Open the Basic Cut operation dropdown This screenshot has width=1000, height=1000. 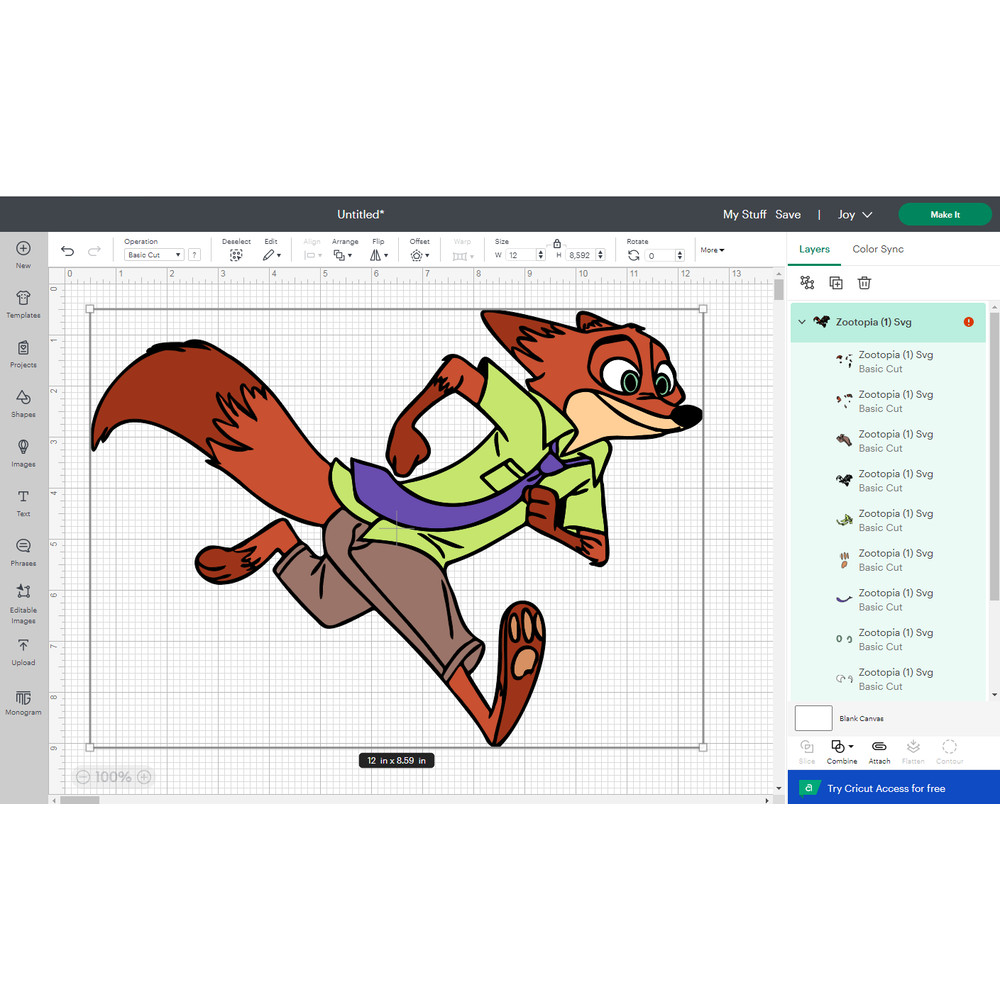click(x=153, y=254)
